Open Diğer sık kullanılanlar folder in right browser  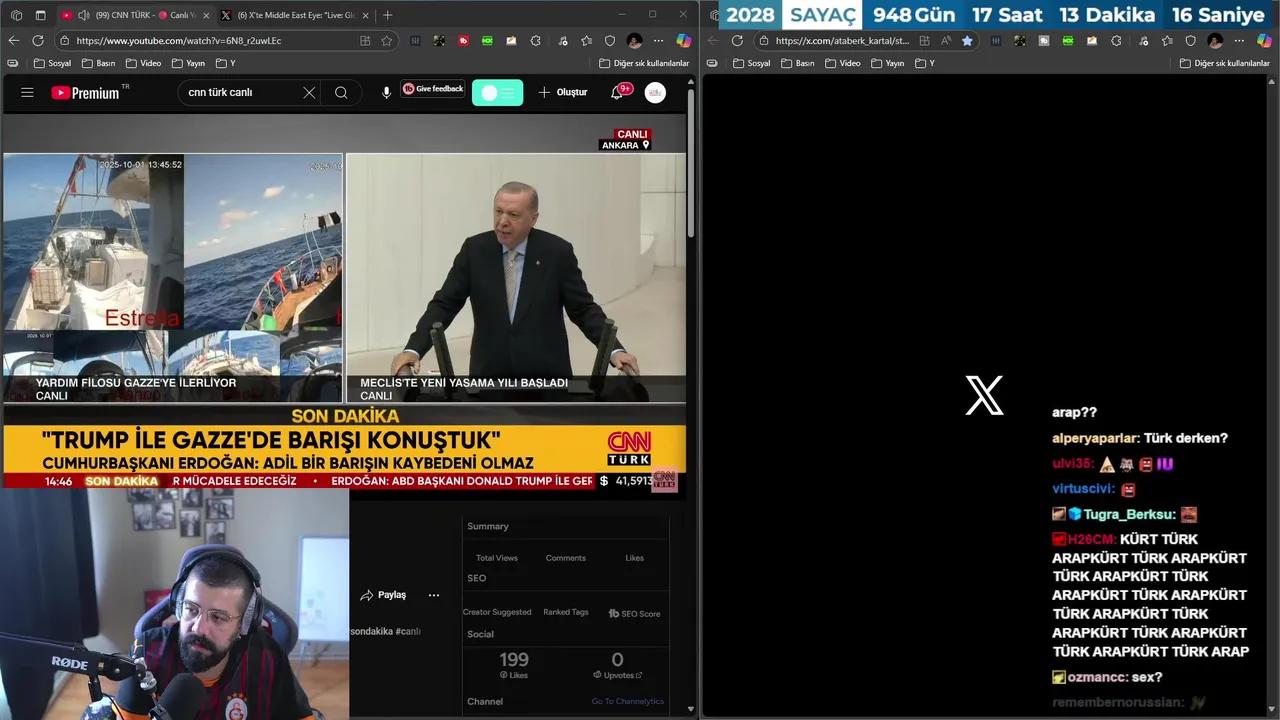[1225, 63]
